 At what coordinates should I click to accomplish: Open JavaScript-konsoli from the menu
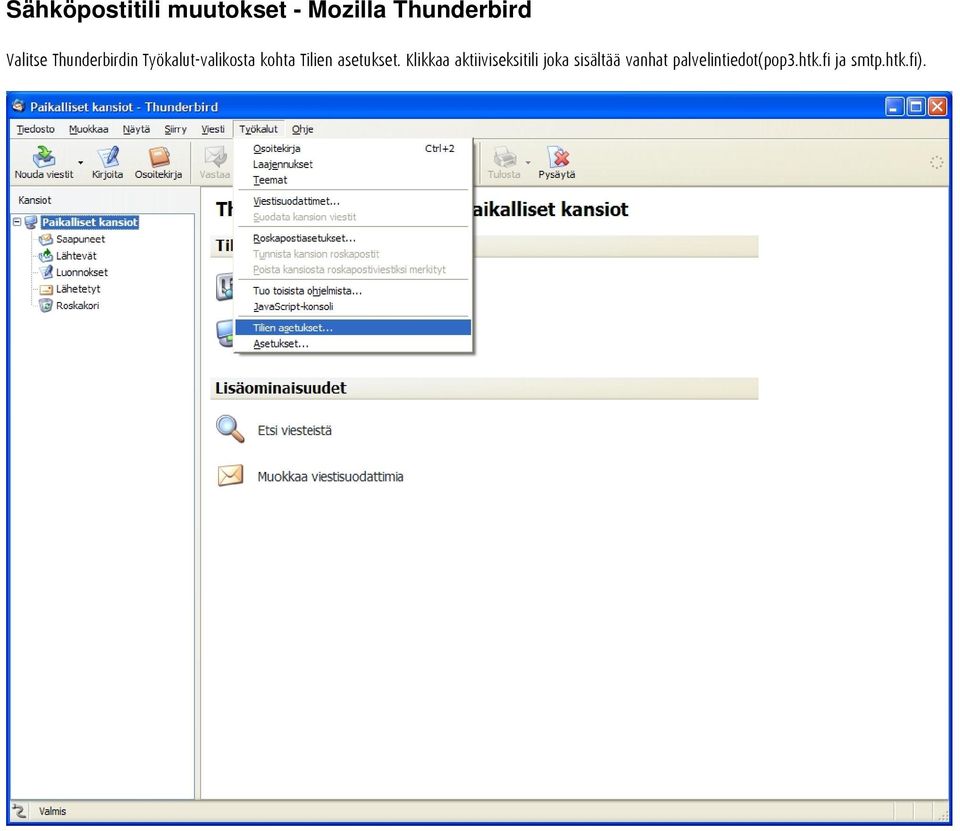pyautogui.click(x=353, y=307)
